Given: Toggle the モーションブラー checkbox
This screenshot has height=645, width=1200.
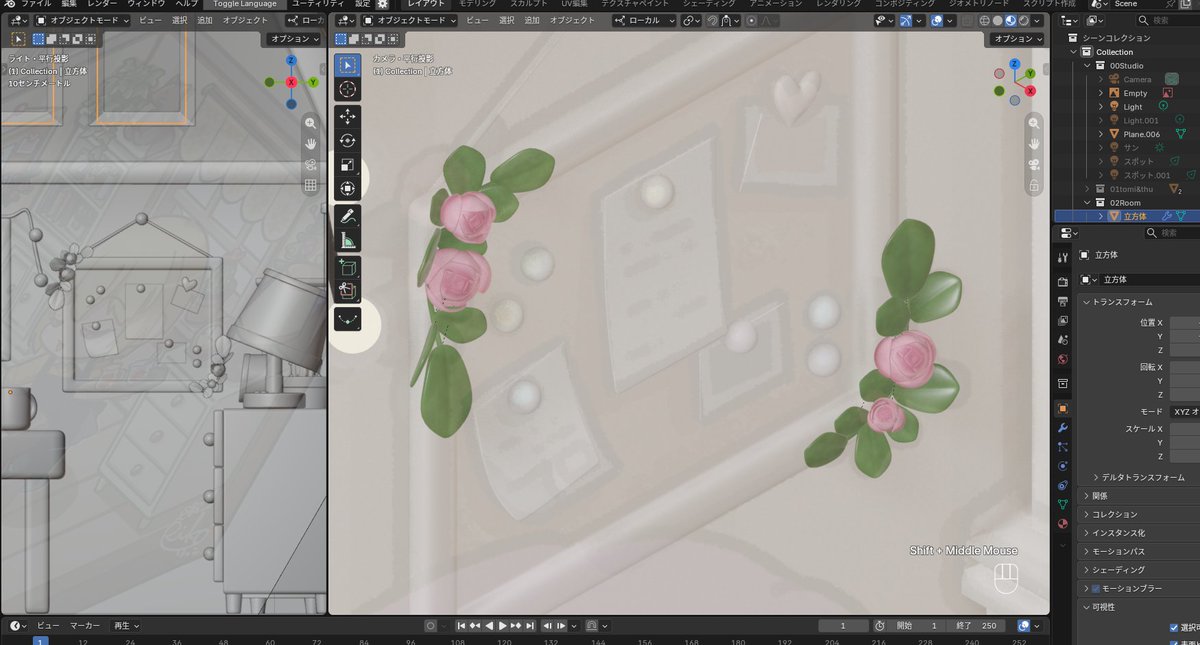Looking at the screenshot, I should tap(1095, 589).
